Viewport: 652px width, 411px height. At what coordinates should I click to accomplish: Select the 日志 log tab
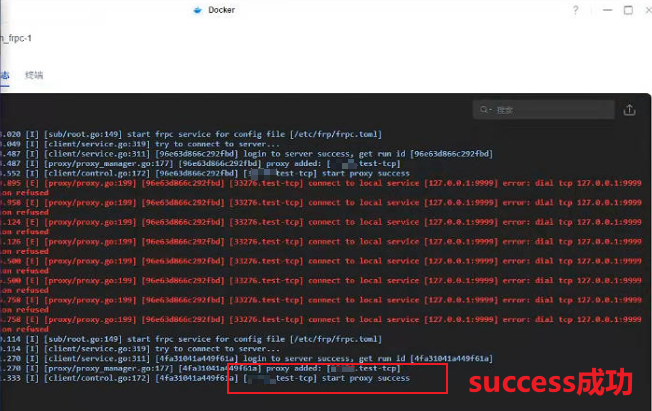(5, 75)
